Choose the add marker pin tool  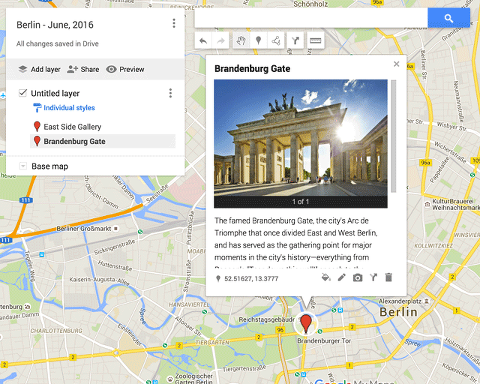tap(258, 41)
